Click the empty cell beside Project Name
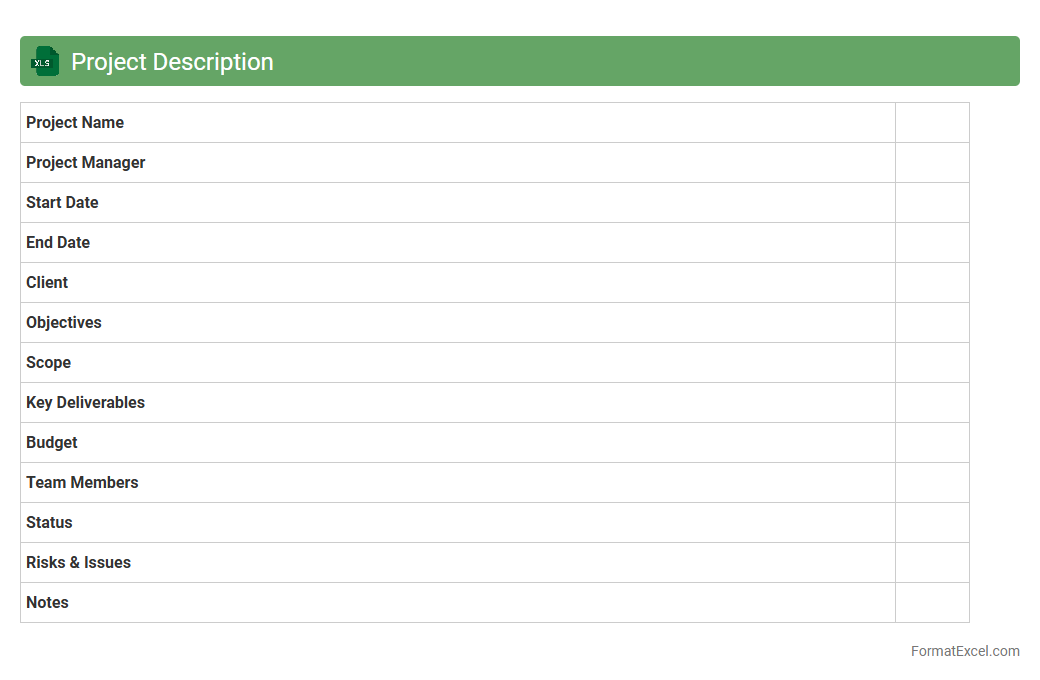The width and height of the screenshot is (1040, 680). point(932,123)
